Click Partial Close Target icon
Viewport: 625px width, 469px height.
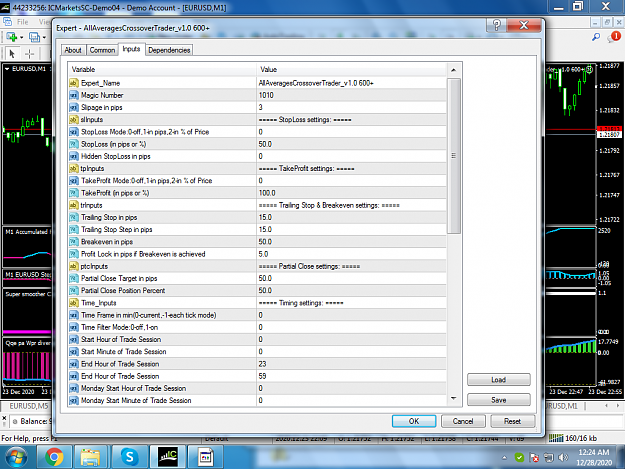click(x=74, y=279)
